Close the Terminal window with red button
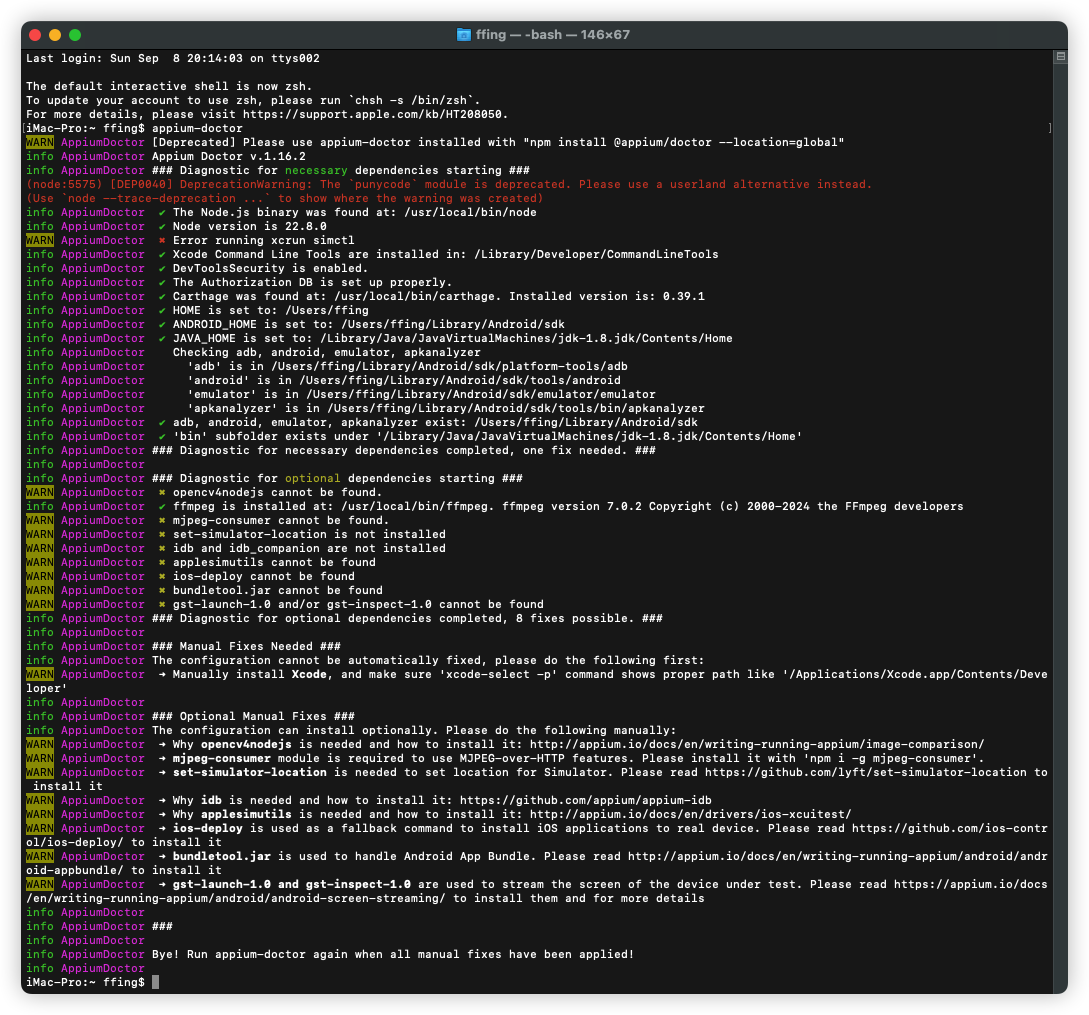This screenshot has height=1015, width=1089. 35,35
